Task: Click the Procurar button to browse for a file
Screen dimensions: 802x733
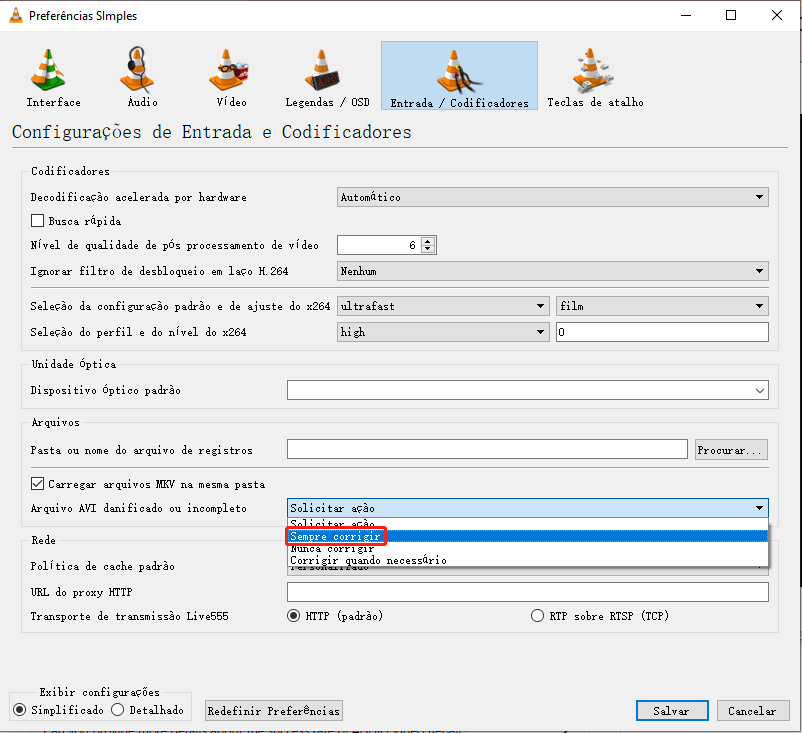Action: pyautogui.click(x=731, y=450)
